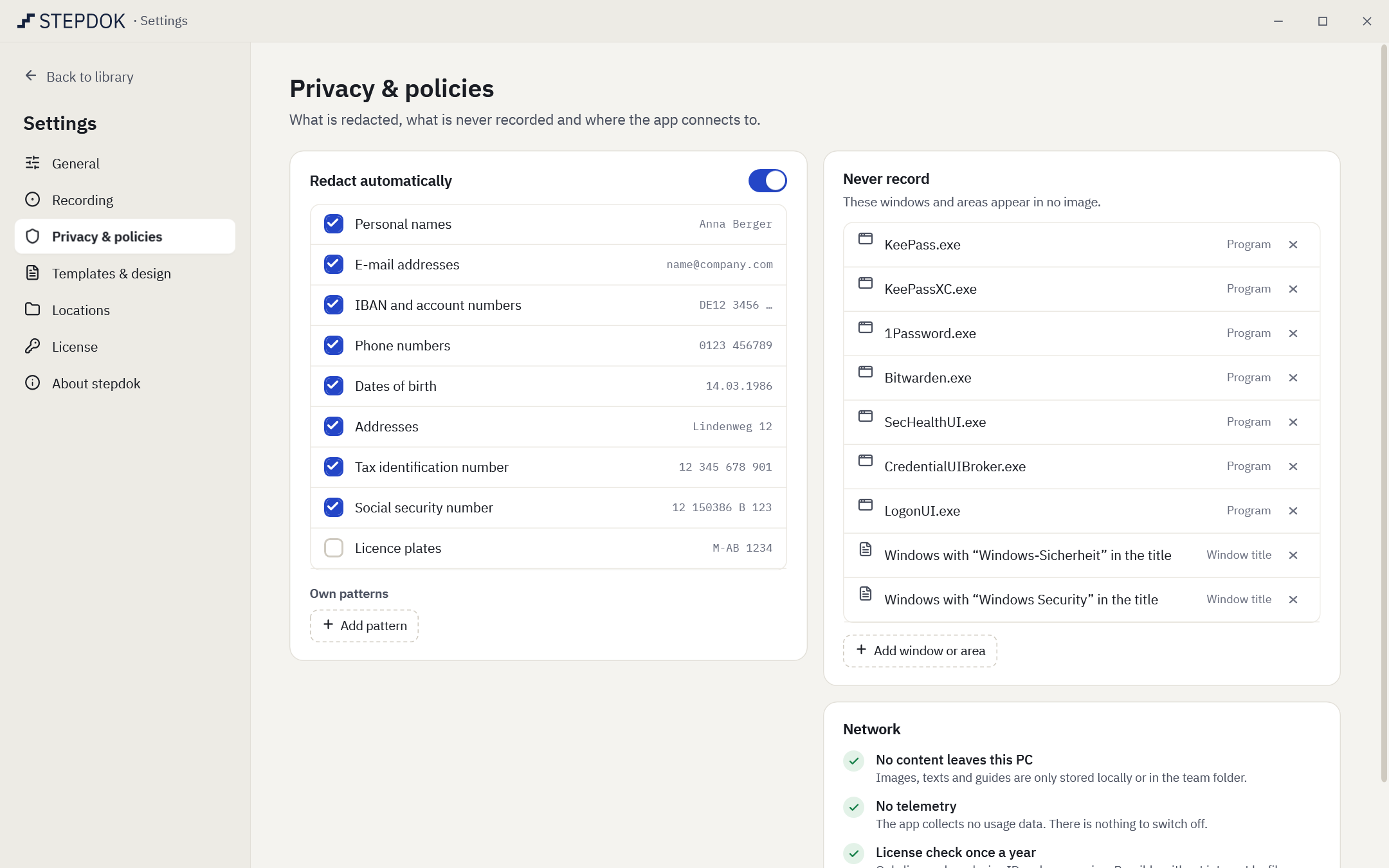Remove the Windows Security title rule

[x=1293, y=599]
